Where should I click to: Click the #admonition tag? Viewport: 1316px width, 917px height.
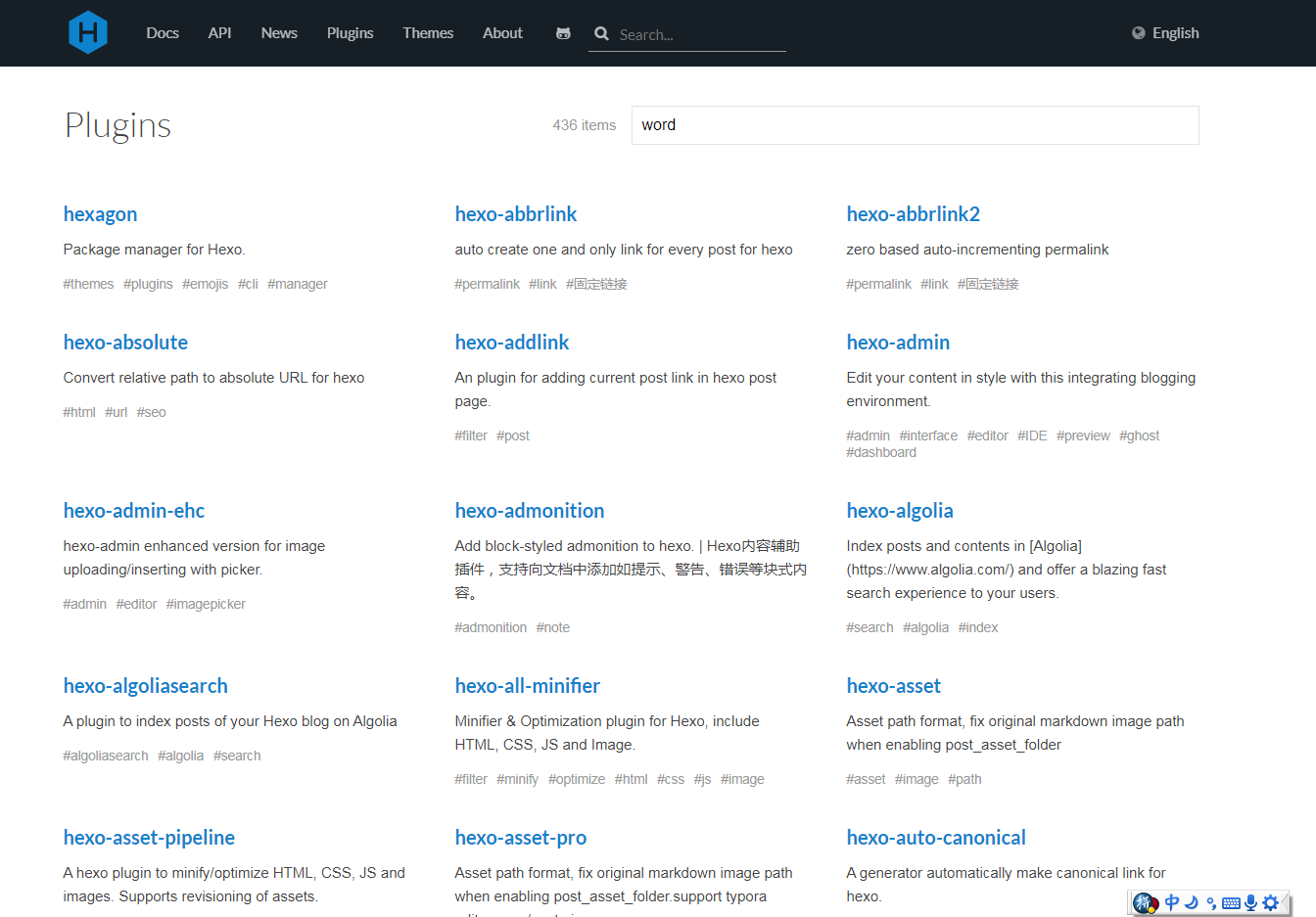click(x=492, y=627)
